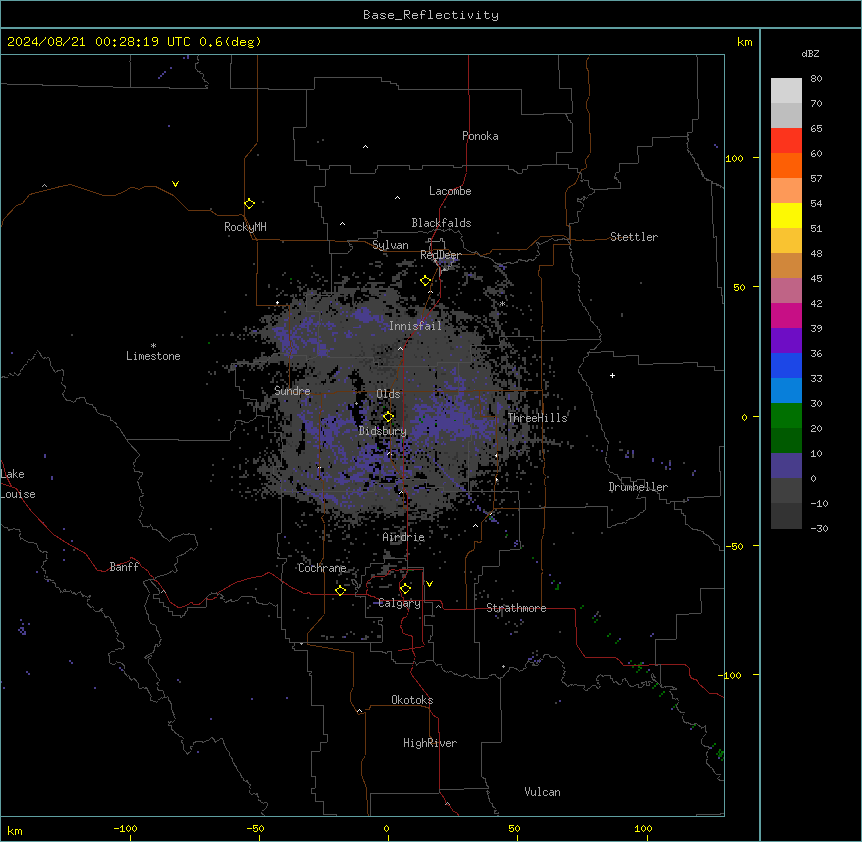Click the Sundre label

292,391
